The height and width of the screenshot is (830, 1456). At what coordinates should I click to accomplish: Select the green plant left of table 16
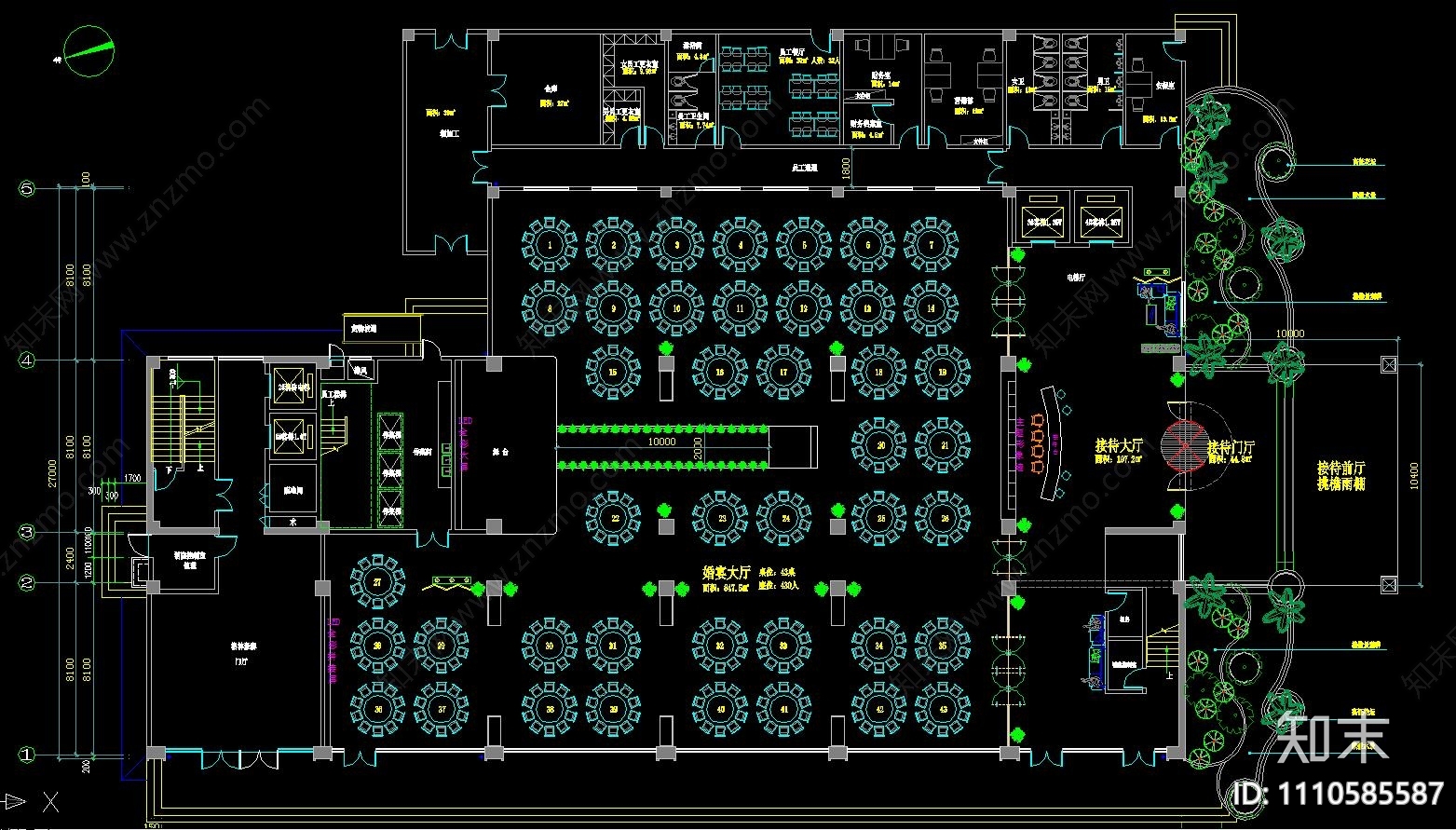[x=666, y=349]
